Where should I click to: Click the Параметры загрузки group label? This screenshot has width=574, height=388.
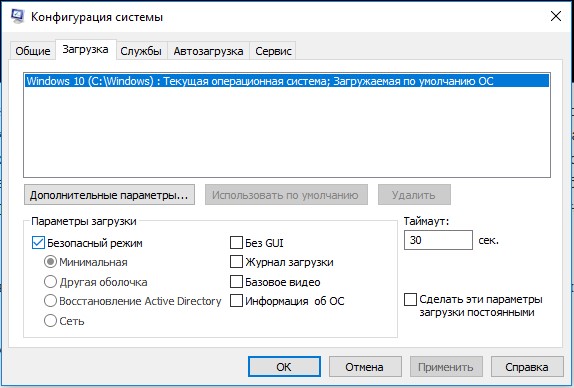[x=84, y=221]
